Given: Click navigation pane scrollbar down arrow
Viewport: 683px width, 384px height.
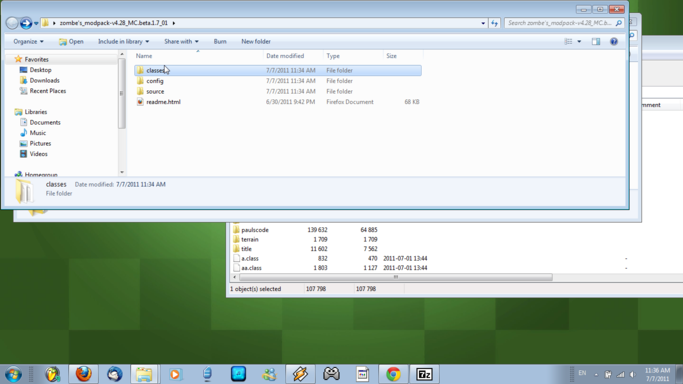Looking at the screenshot, I should [x=122, y=172].
